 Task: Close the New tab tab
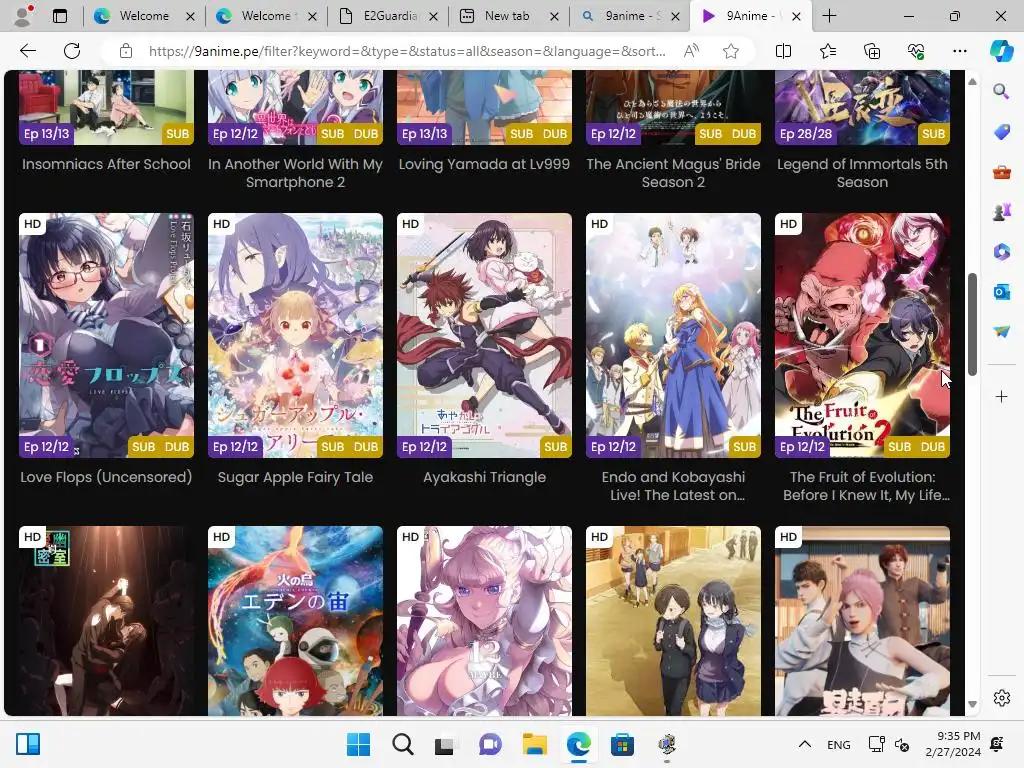point(554,16)
